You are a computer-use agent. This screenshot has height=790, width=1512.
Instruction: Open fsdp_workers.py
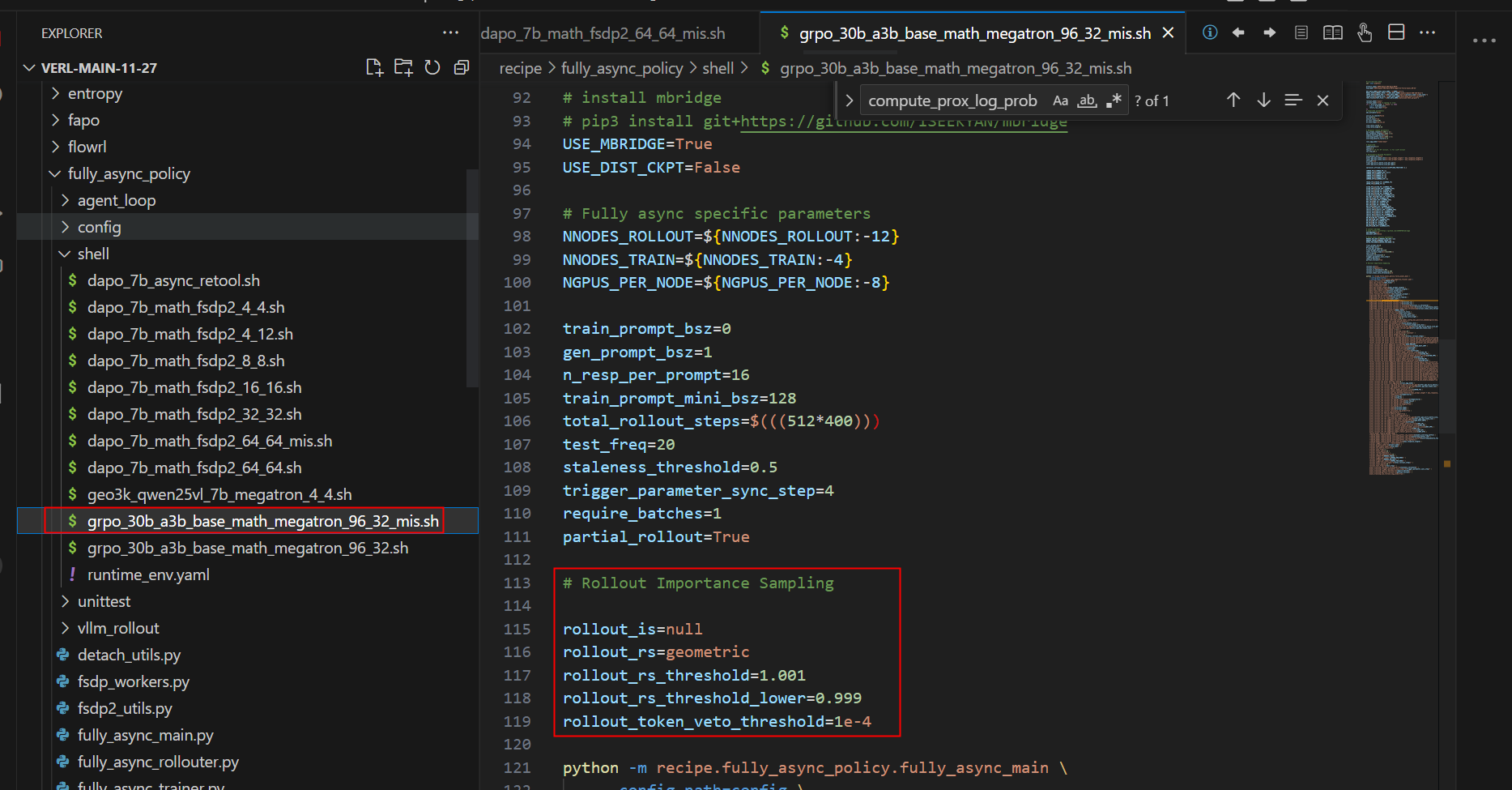pos(133,681)
